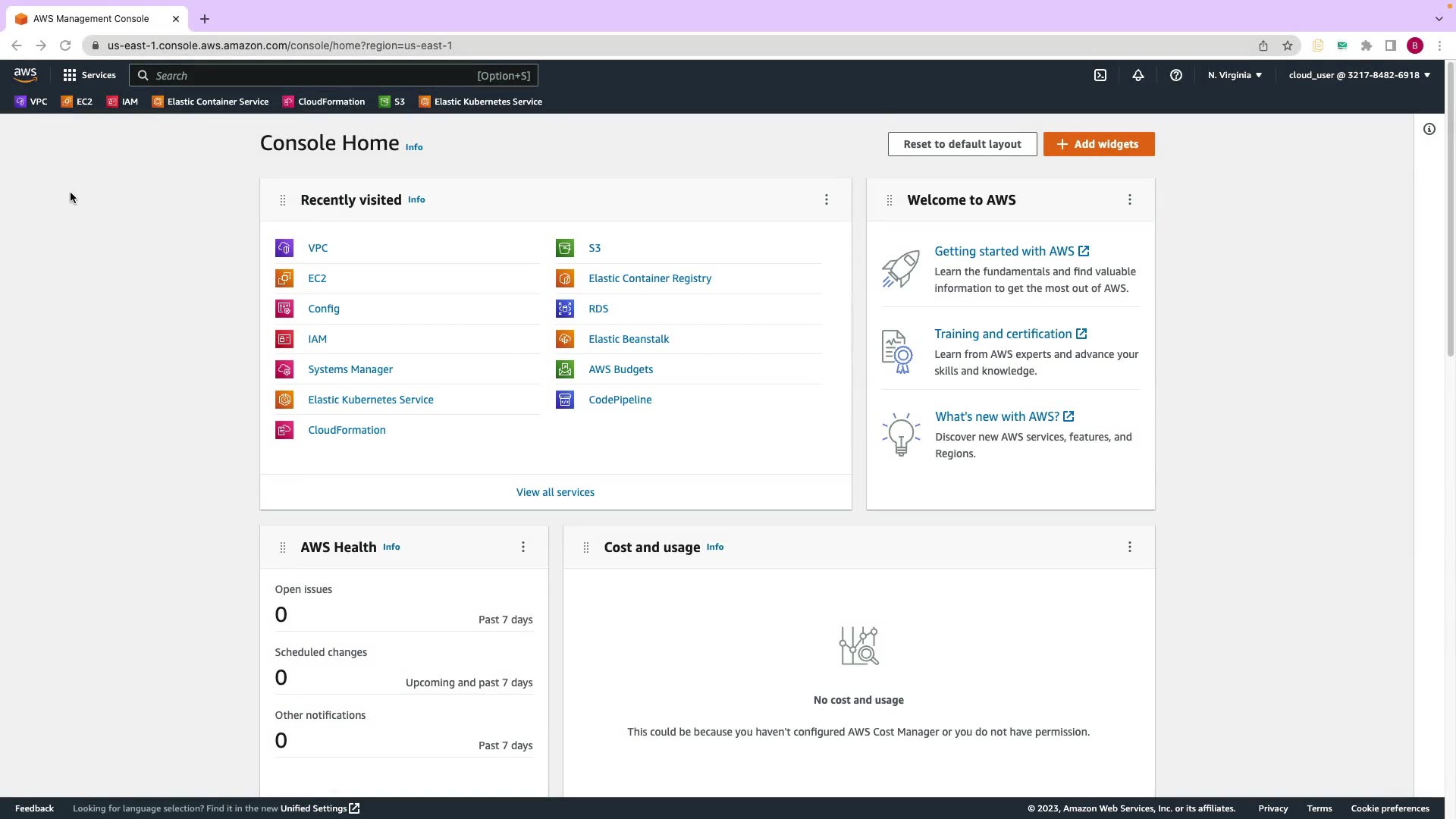
Task: Click the Elastic Beanstalk service icon
Action: point(565,339)
